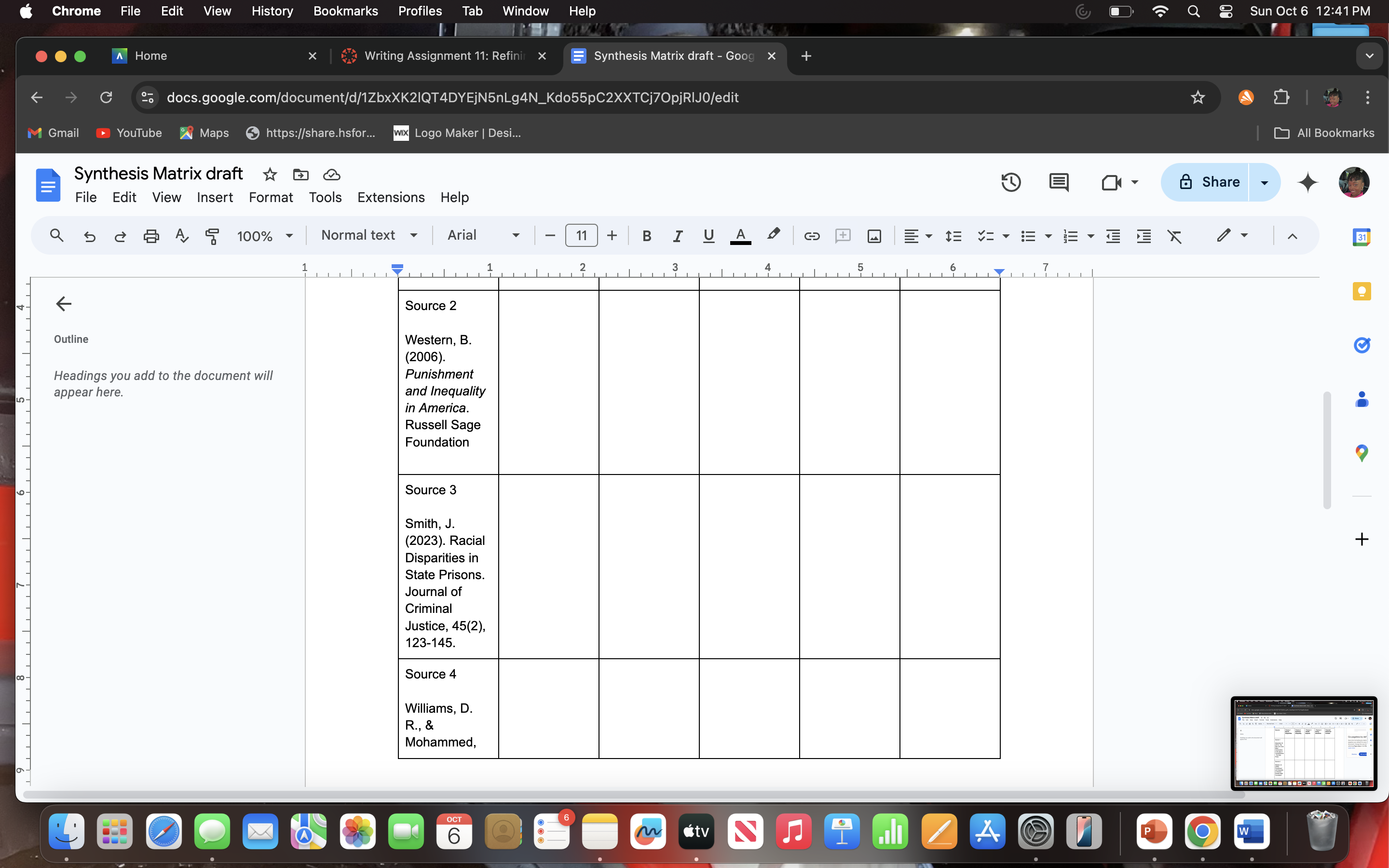Insert a link
Image resolution: width=1389 pixels, height=868 pixels.
[811, 235]
